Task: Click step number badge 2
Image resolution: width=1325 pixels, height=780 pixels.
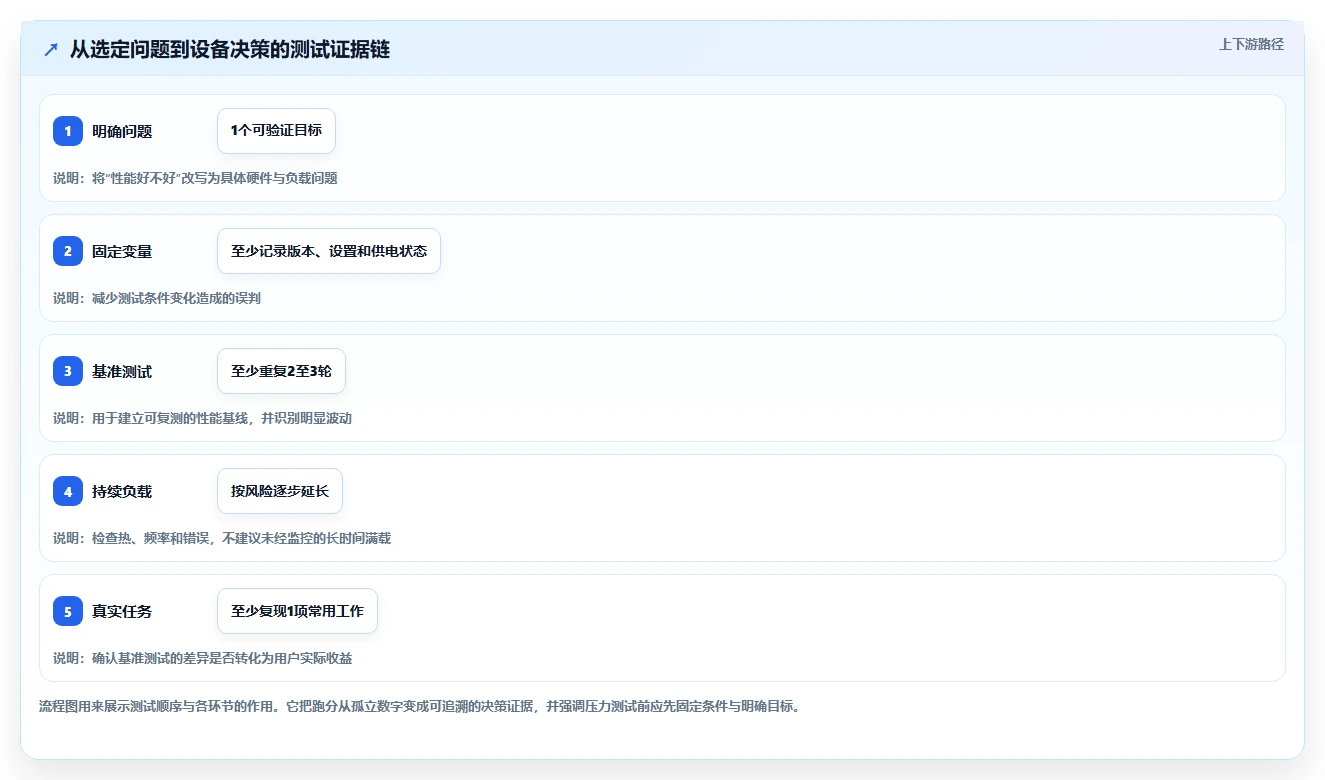Action: coord(68,251)
